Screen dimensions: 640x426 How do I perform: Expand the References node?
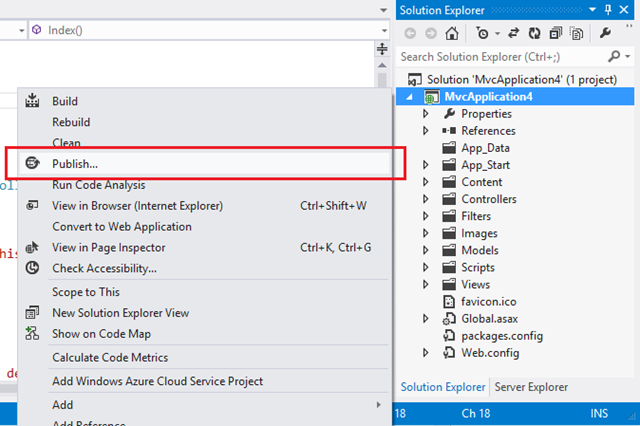coord(426,131)
